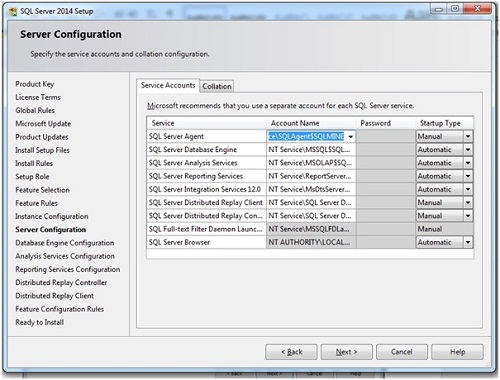
Task: Click NT AUTHORITY\LOCAL account cell
Action: pos(311,242)
